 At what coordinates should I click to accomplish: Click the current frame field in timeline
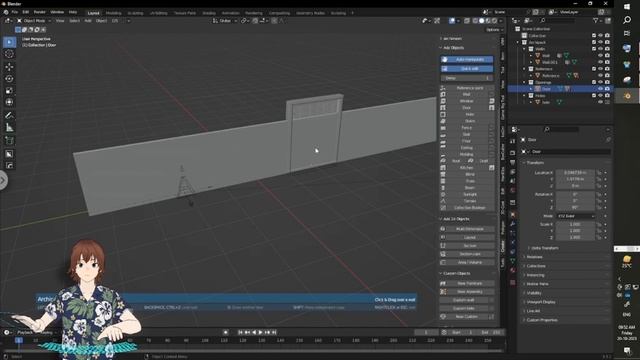(x=426, y=332)
